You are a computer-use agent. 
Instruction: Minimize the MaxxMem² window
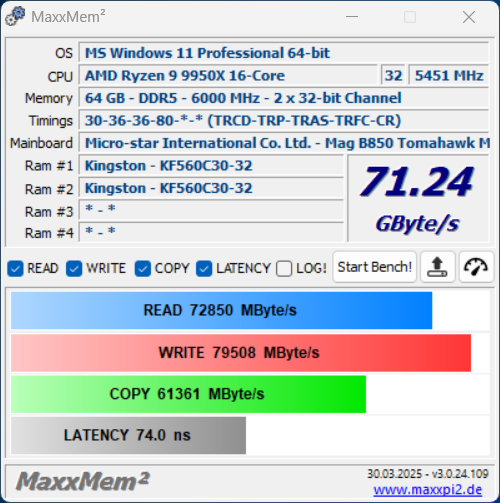pos(352,16)
